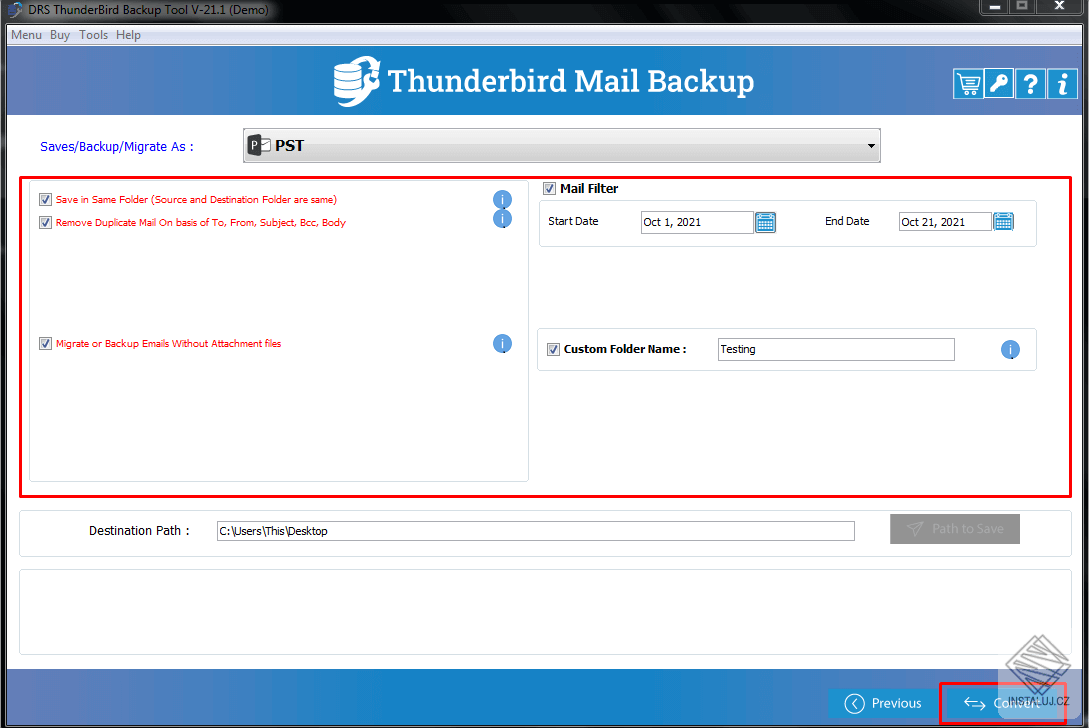Show info for Remove Duplicate Mail option
Image resolution: width=1089 pixels, height=728 pixels.
click(x=502, y=219)
